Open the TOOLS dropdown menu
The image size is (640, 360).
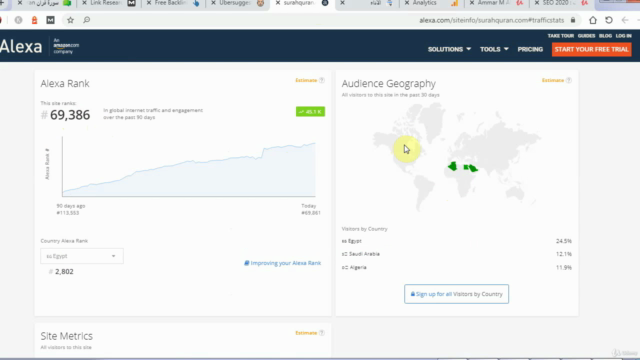pos(494,49)
